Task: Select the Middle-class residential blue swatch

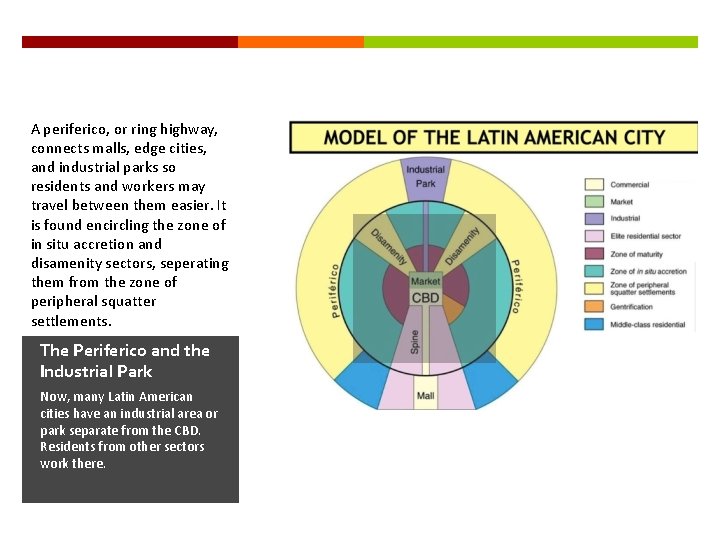Action: point(594,324)
